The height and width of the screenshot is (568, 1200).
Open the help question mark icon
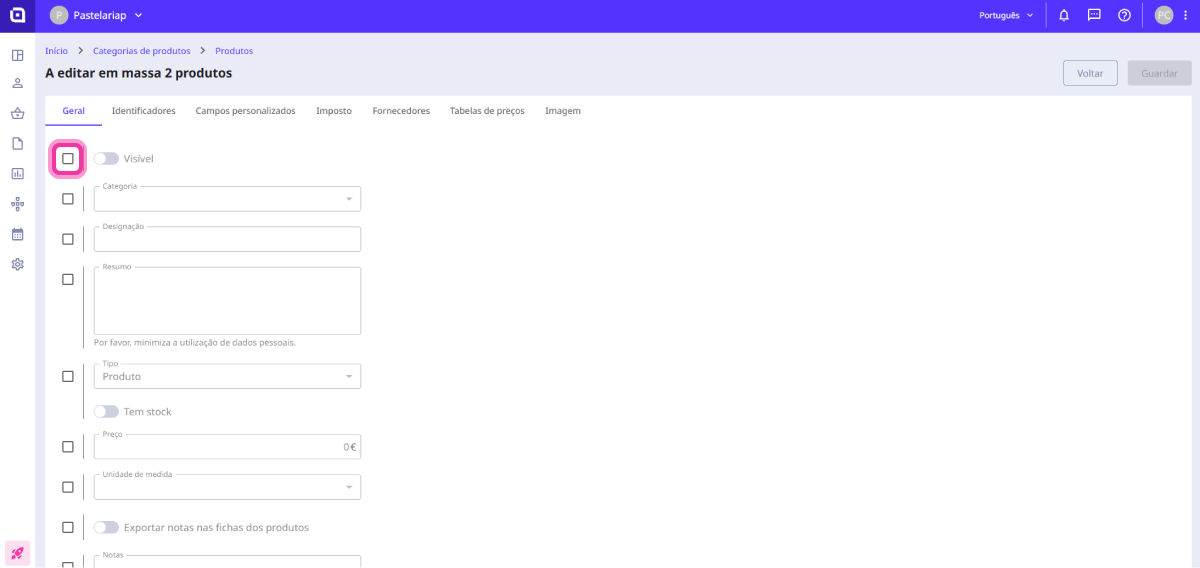(1124, 15)
